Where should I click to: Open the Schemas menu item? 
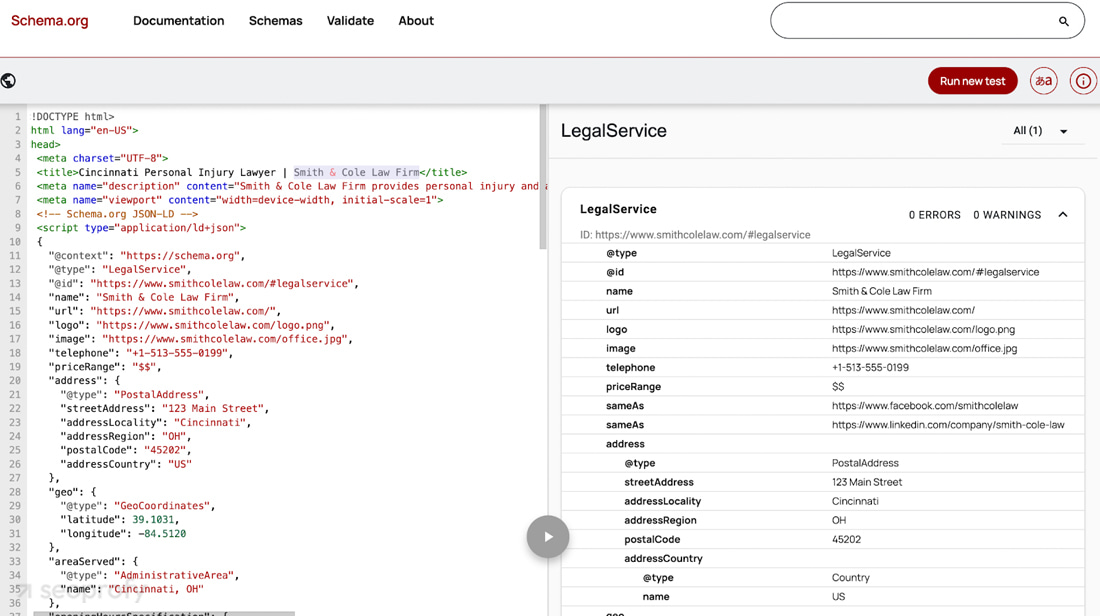275,20
